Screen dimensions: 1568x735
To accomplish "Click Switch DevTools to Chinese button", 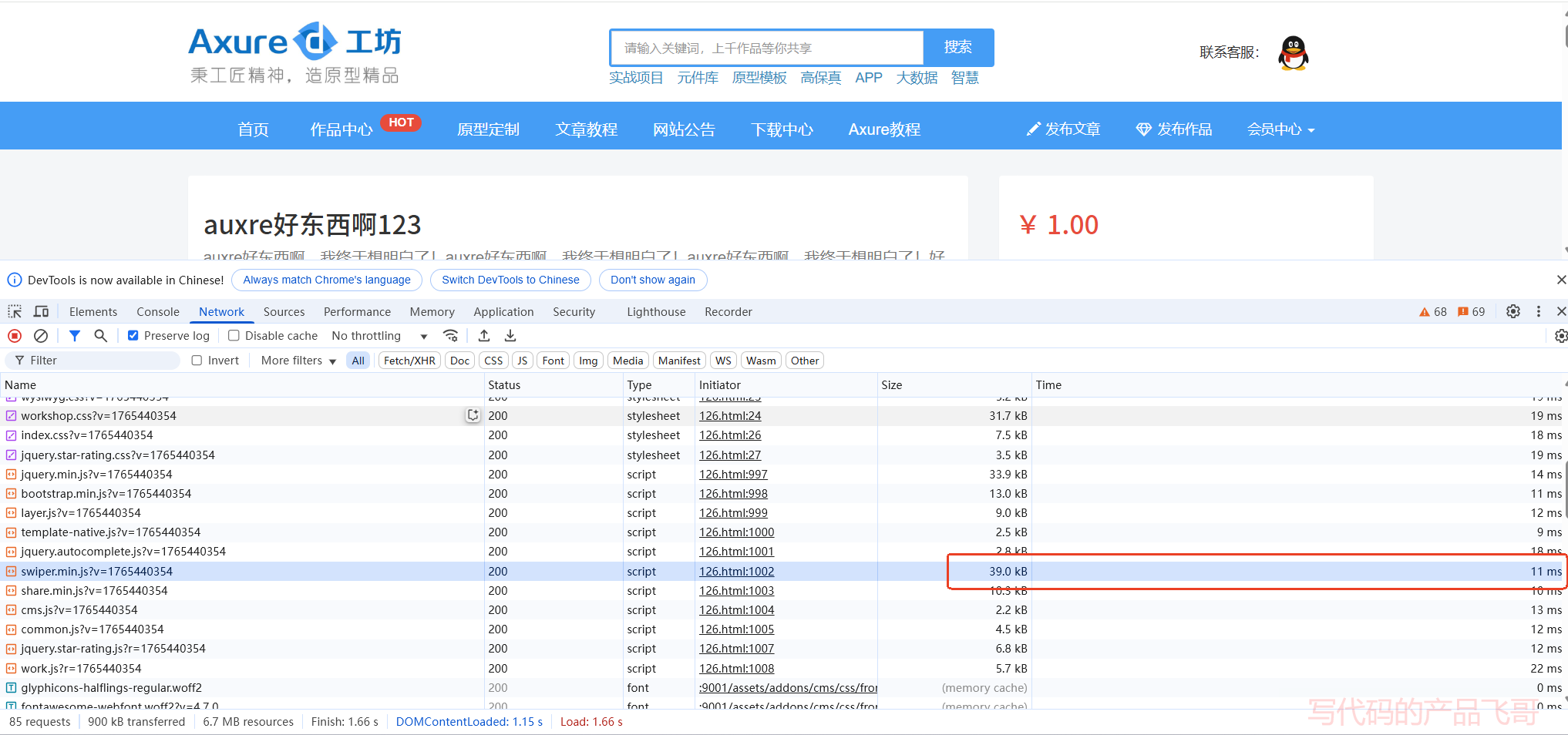I will click(x=510, y=280).
